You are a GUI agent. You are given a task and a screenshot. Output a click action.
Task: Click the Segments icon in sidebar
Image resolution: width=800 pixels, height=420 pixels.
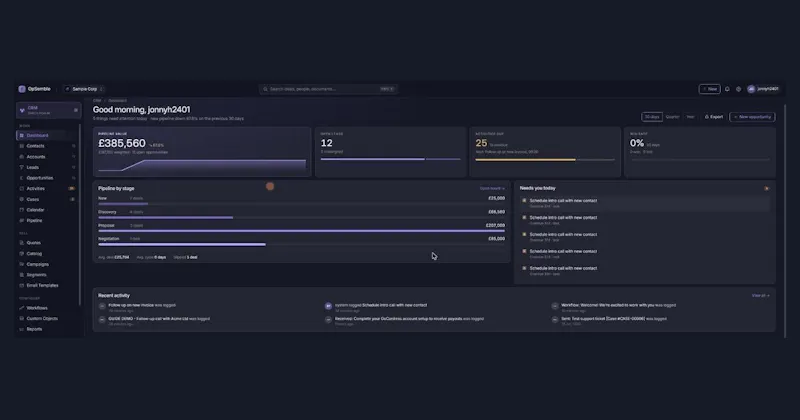click(x=21, y=275)
